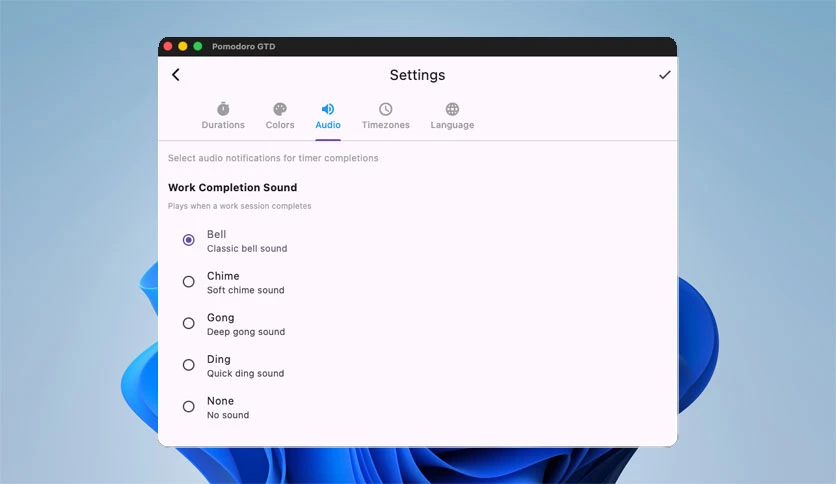This screenshot has height=484, width=836.
Task: Click the 'Work Completion Sound' heading
Action: point(232,188)
